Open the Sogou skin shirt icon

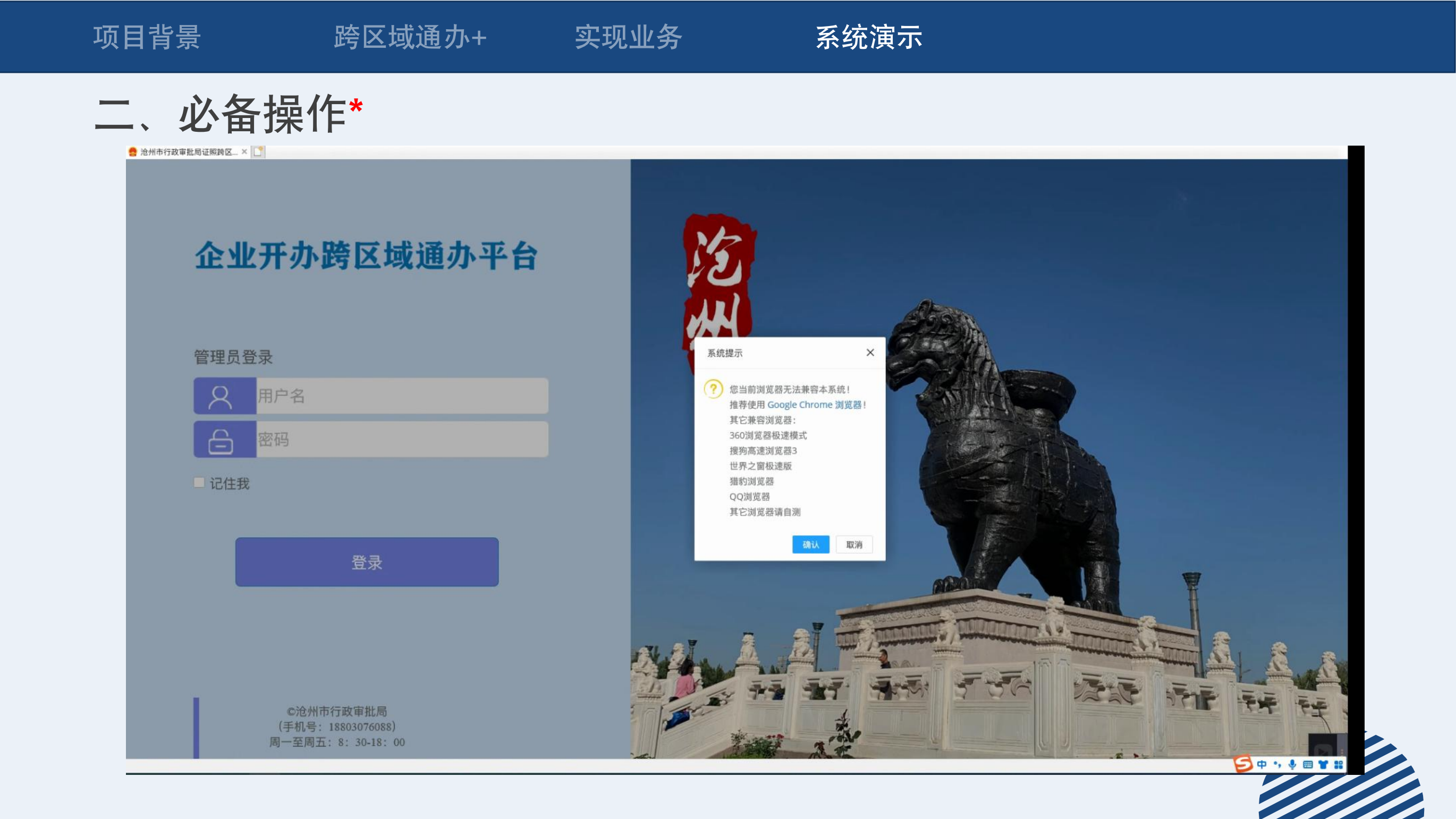coord(1323,765)
